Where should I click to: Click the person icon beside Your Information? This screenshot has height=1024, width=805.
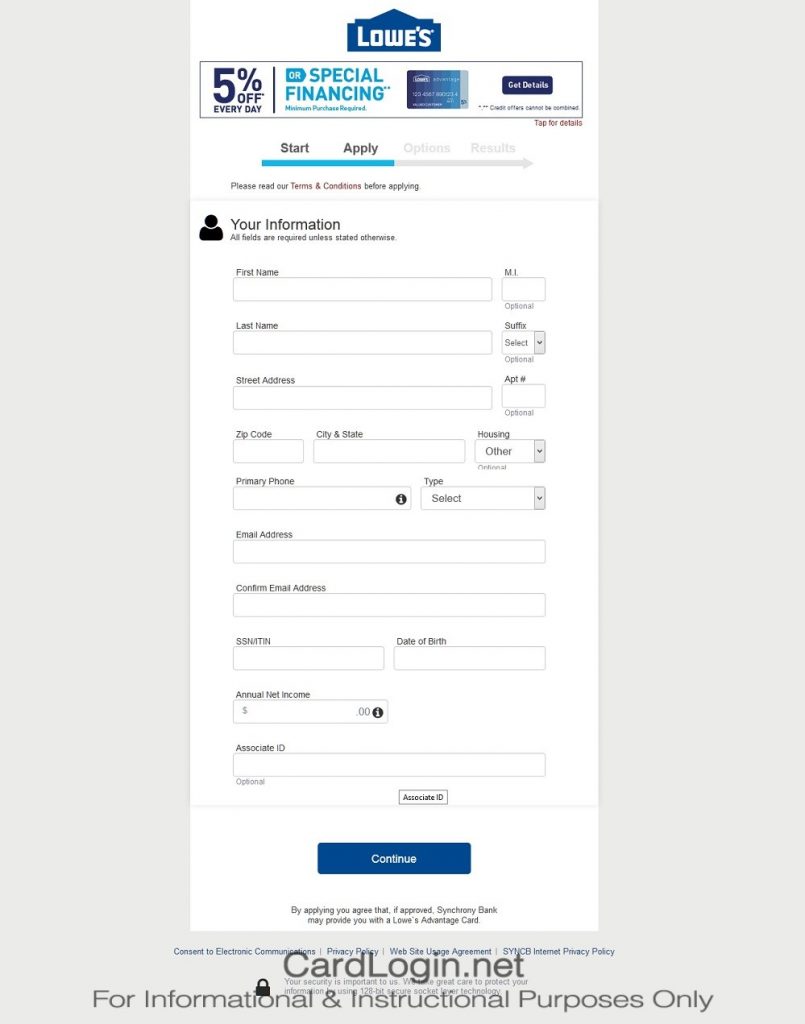[x=211, y=228]
